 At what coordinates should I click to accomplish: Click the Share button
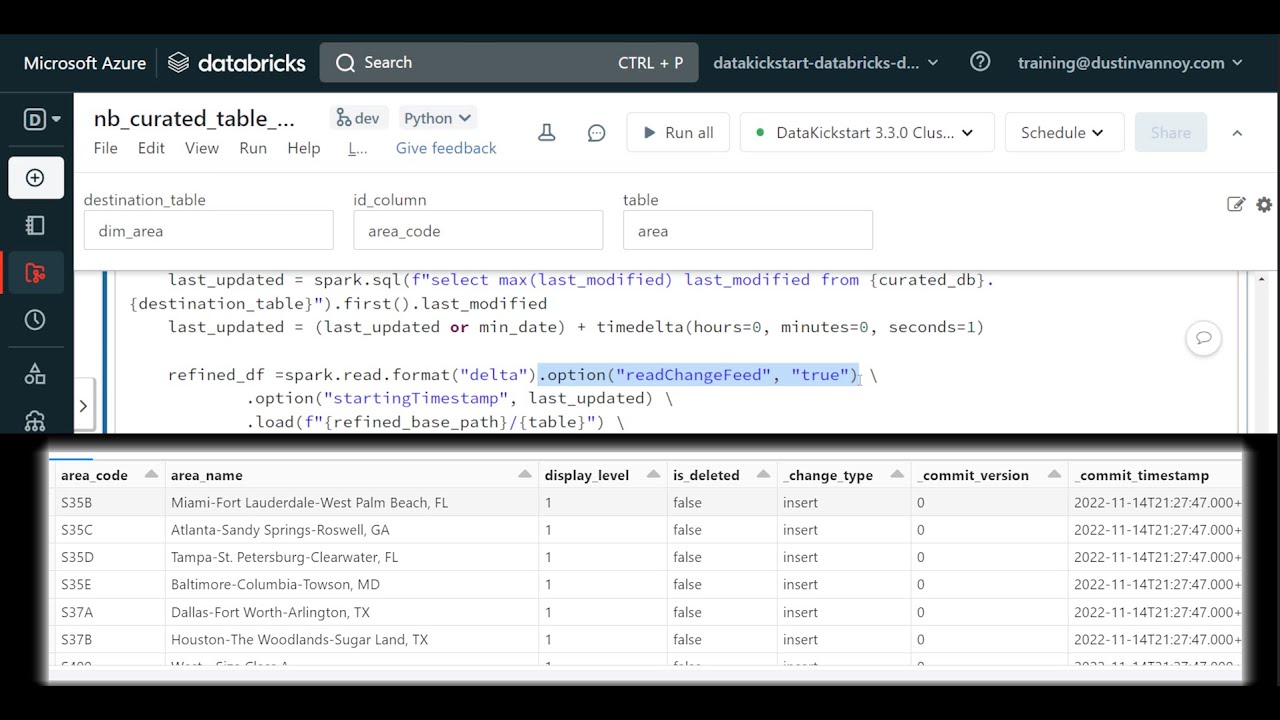pyautogui.click(x=1171, y=132)
